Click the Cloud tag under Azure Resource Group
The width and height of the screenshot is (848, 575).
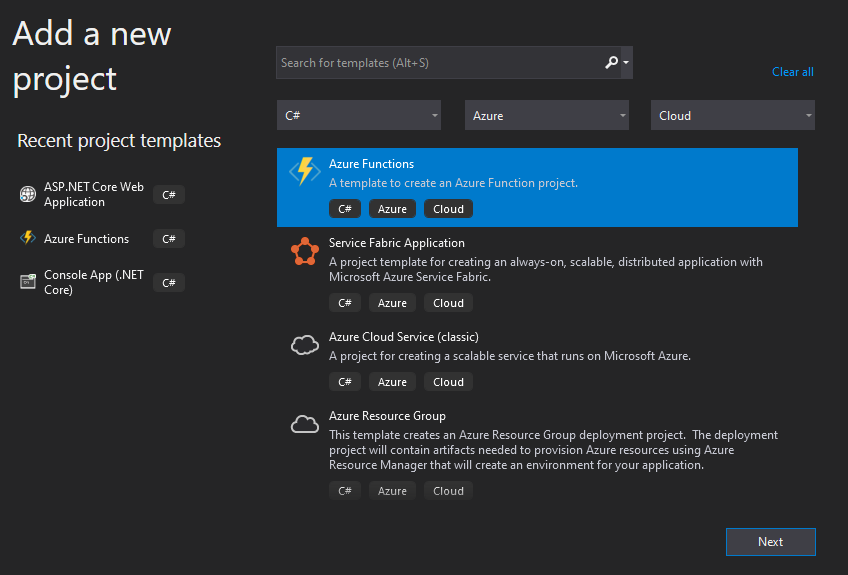pyautogui.click(x=448, y=491)
